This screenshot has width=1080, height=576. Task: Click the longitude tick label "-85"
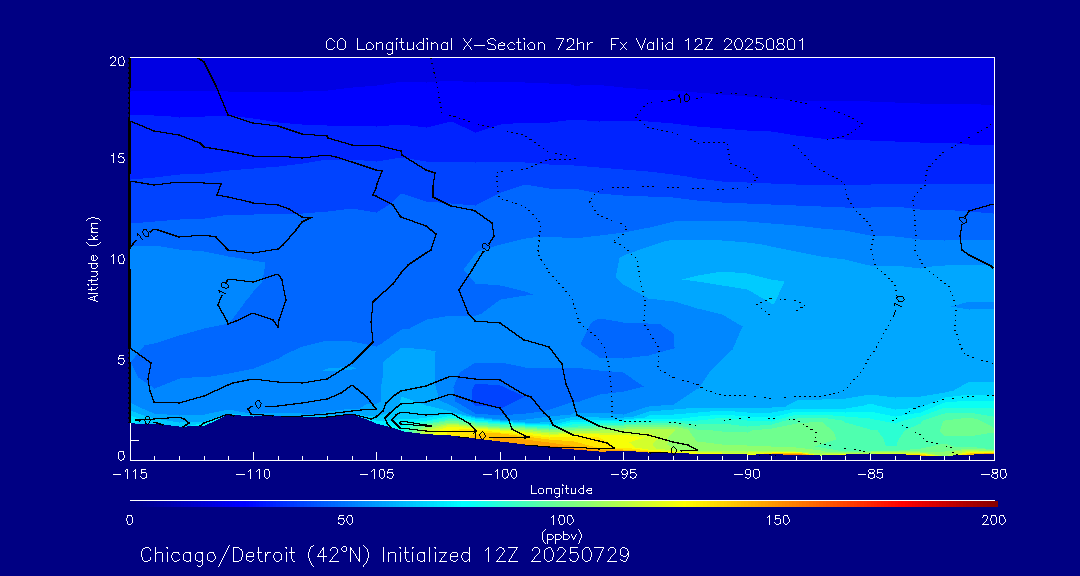pyautogui.click(x=871, y=475)
